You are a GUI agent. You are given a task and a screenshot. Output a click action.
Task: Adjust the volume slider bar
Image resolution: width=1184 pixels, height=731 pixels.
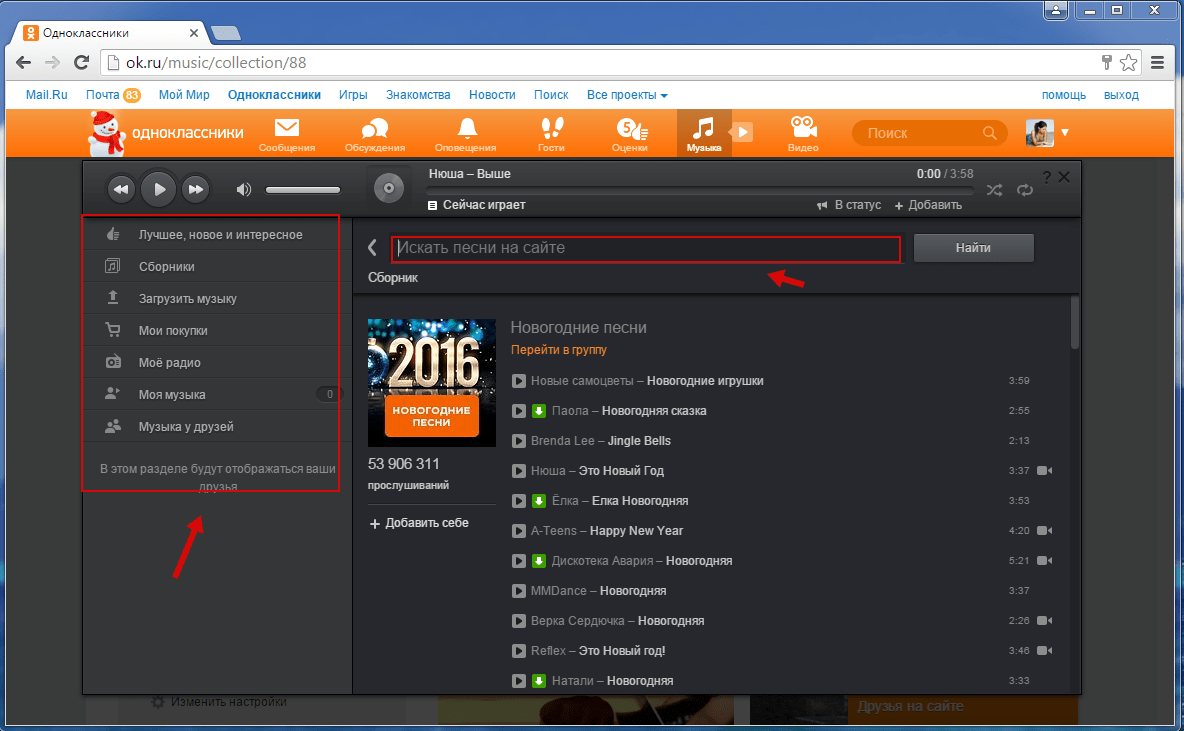point(302,189)
